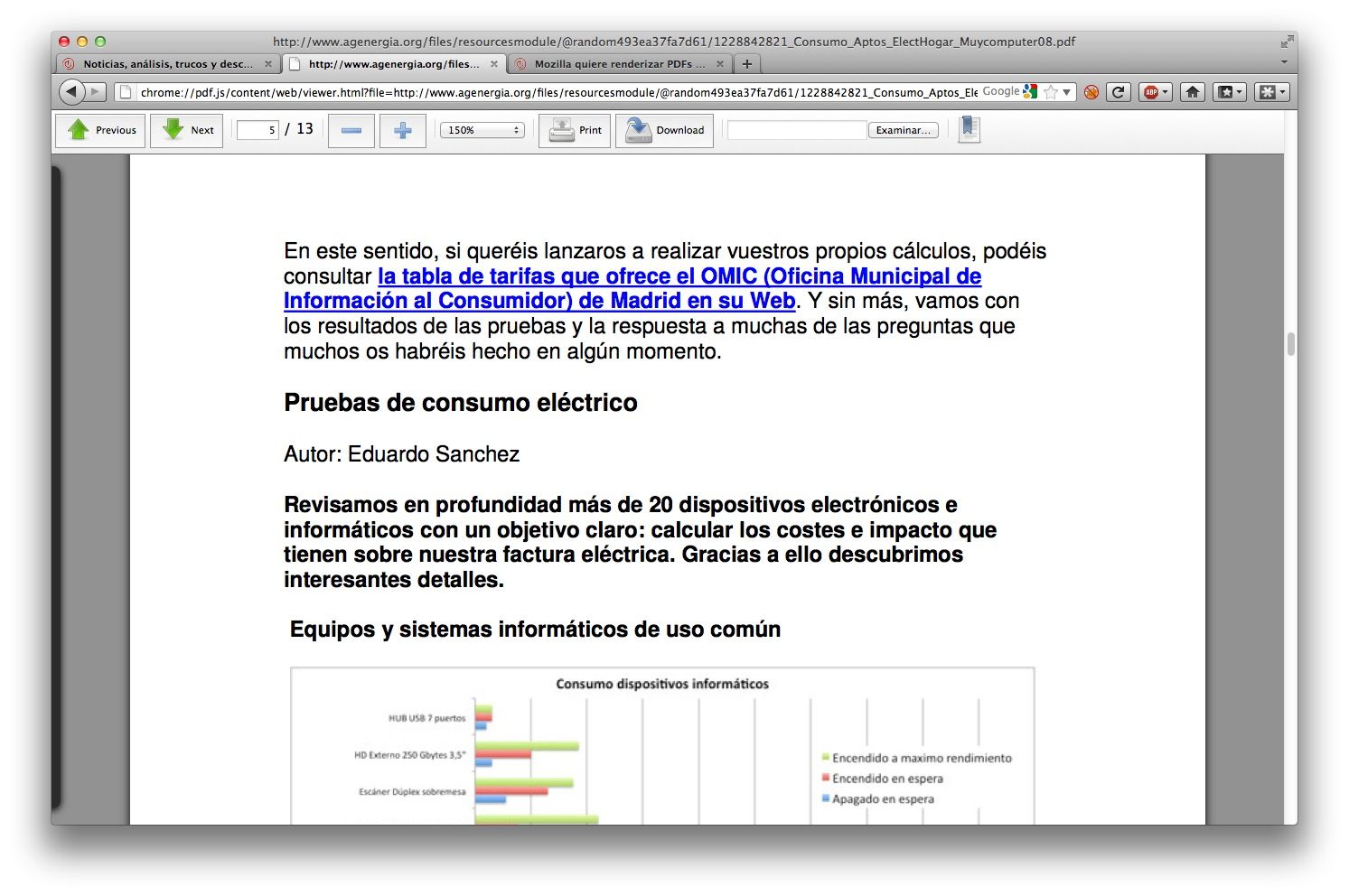
Task: Toggle the crossed-out orange blocker icon
Action: tap(1091, 92)
